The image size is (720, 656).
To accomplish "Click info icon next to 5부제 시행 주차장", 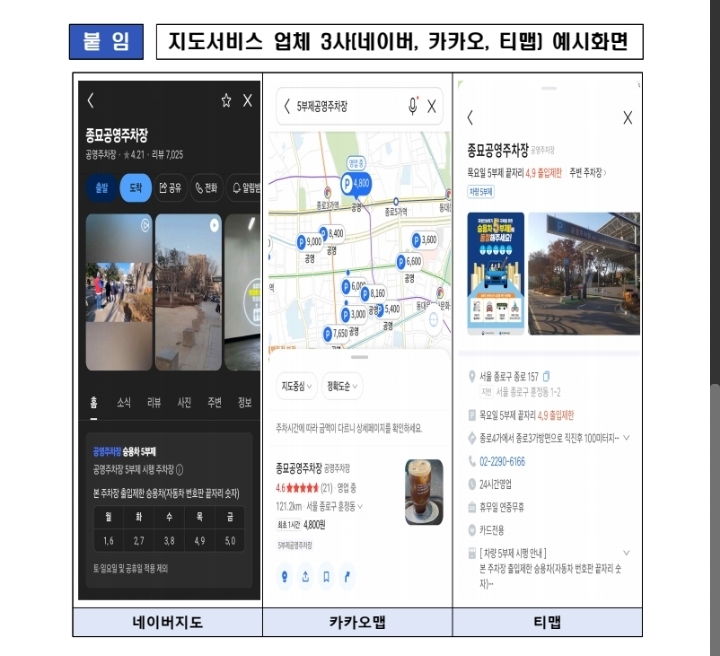I will pyautogui.click(x=180, y=470).
